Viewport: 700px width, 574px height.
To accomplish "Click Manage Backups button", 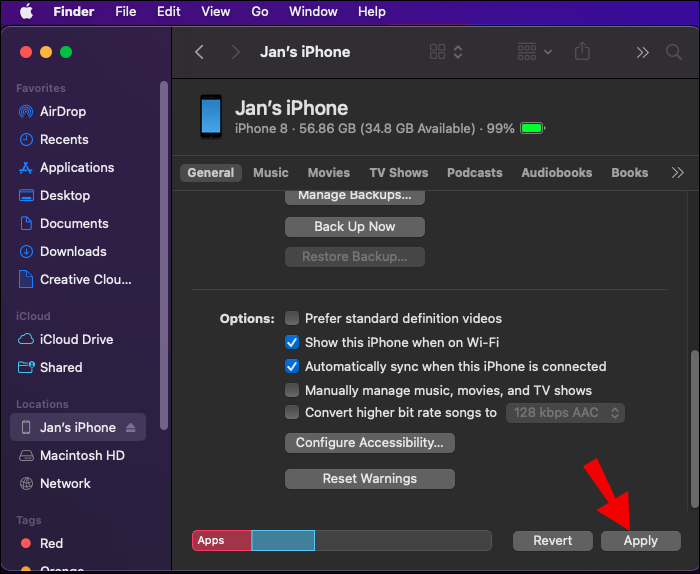I will click(x=355, y=197).
